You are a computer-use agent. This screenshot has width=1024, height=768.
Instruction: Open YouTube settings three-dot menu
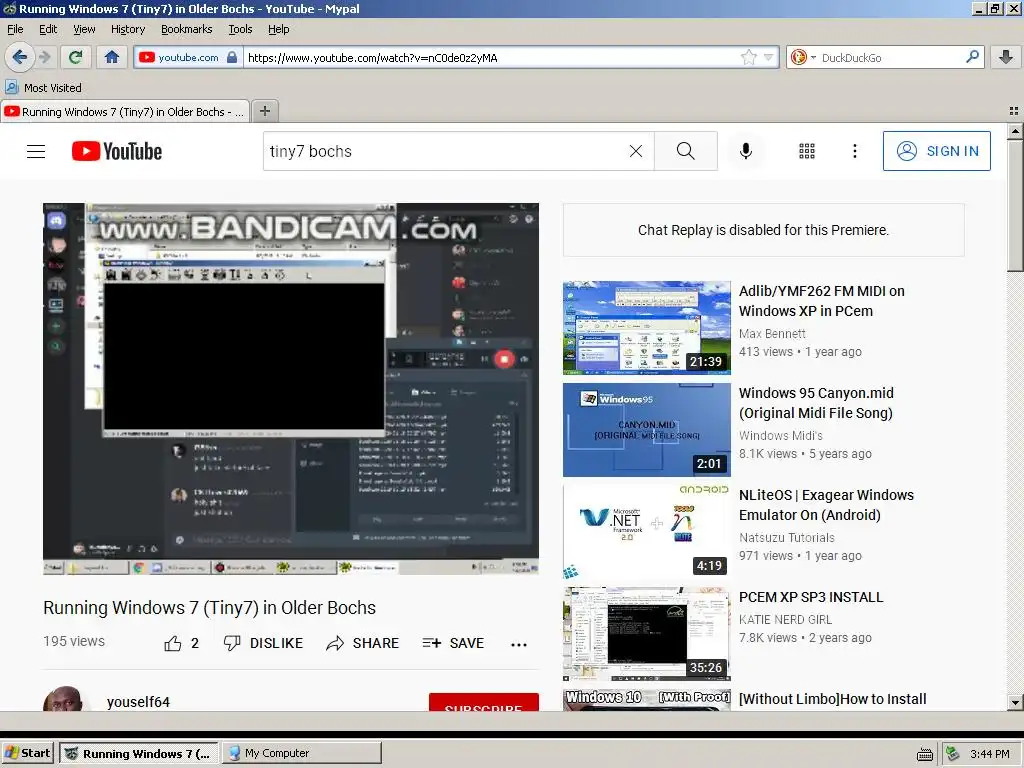pos(854,151)
